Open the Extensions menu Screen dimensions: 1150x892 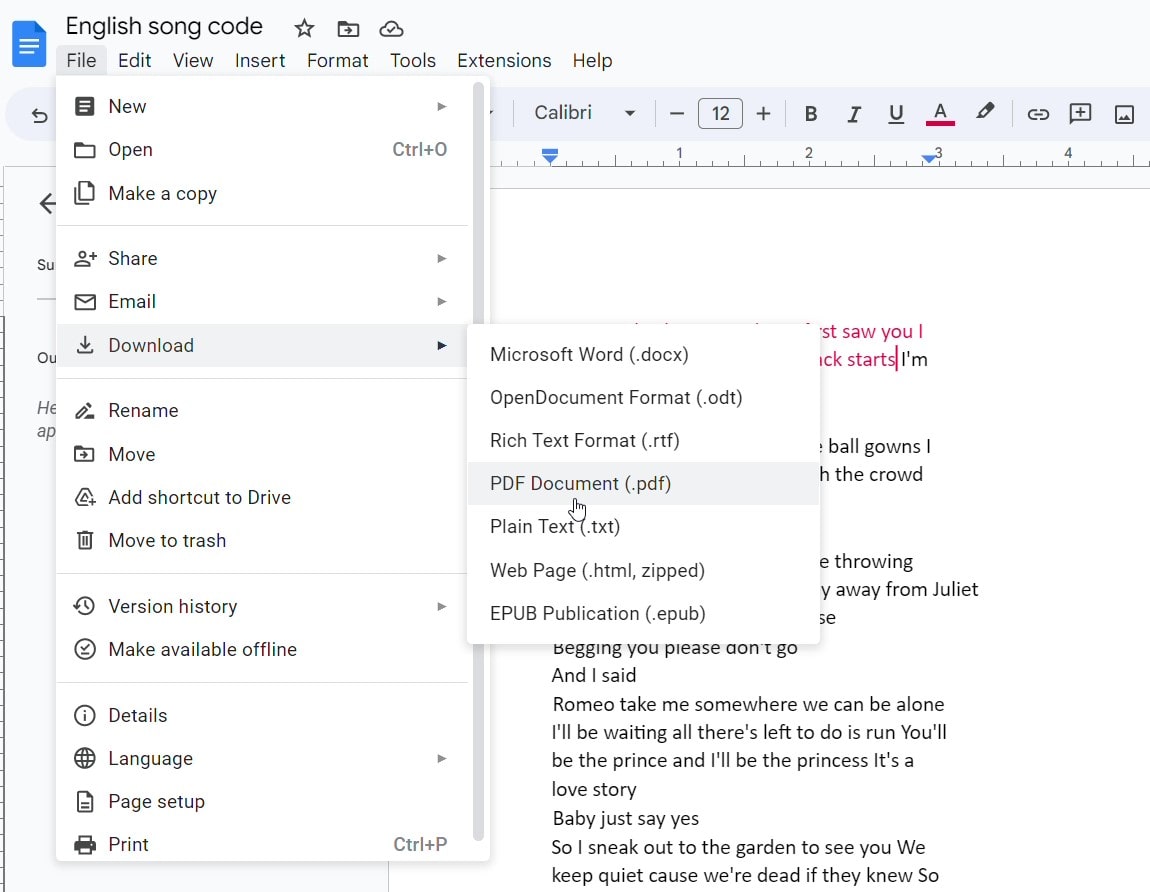[503, 61]
